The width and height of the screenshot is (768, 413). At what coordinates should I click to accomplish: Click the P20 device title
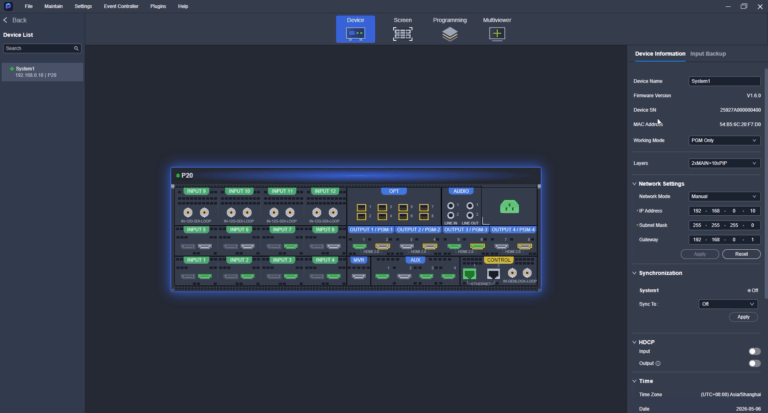(187, 175)
